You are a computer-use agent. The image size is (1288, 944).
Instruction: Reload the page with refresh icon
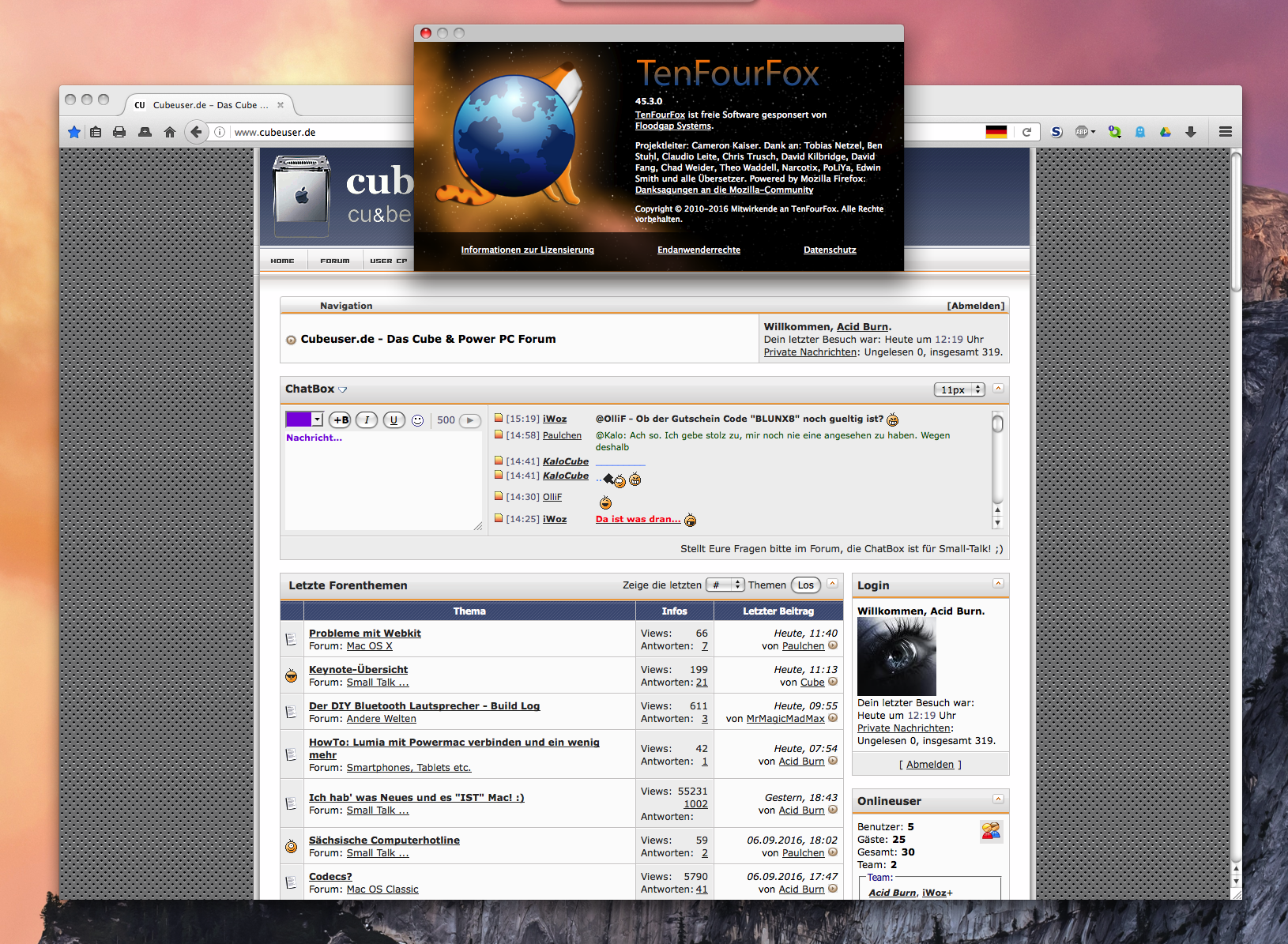(x=1026, y=132)
